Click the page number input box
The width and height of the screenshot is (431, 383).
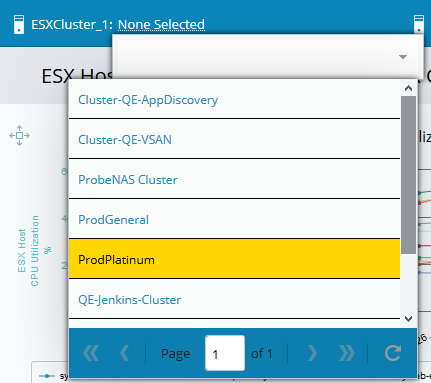point(225,353)
